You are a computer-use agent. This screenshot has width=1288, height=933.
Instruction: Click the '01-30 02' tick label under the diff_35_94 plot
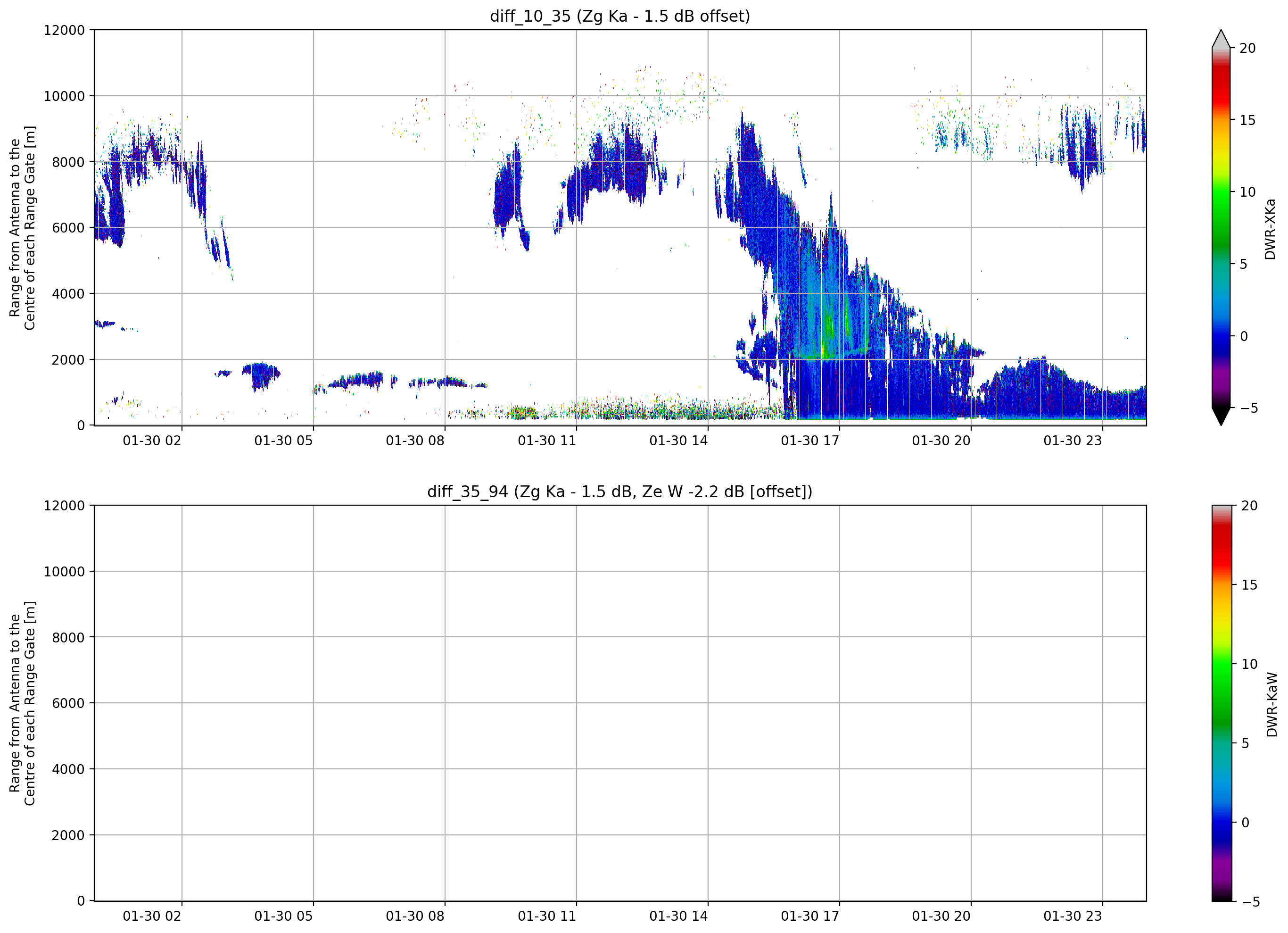coord(152,916)
